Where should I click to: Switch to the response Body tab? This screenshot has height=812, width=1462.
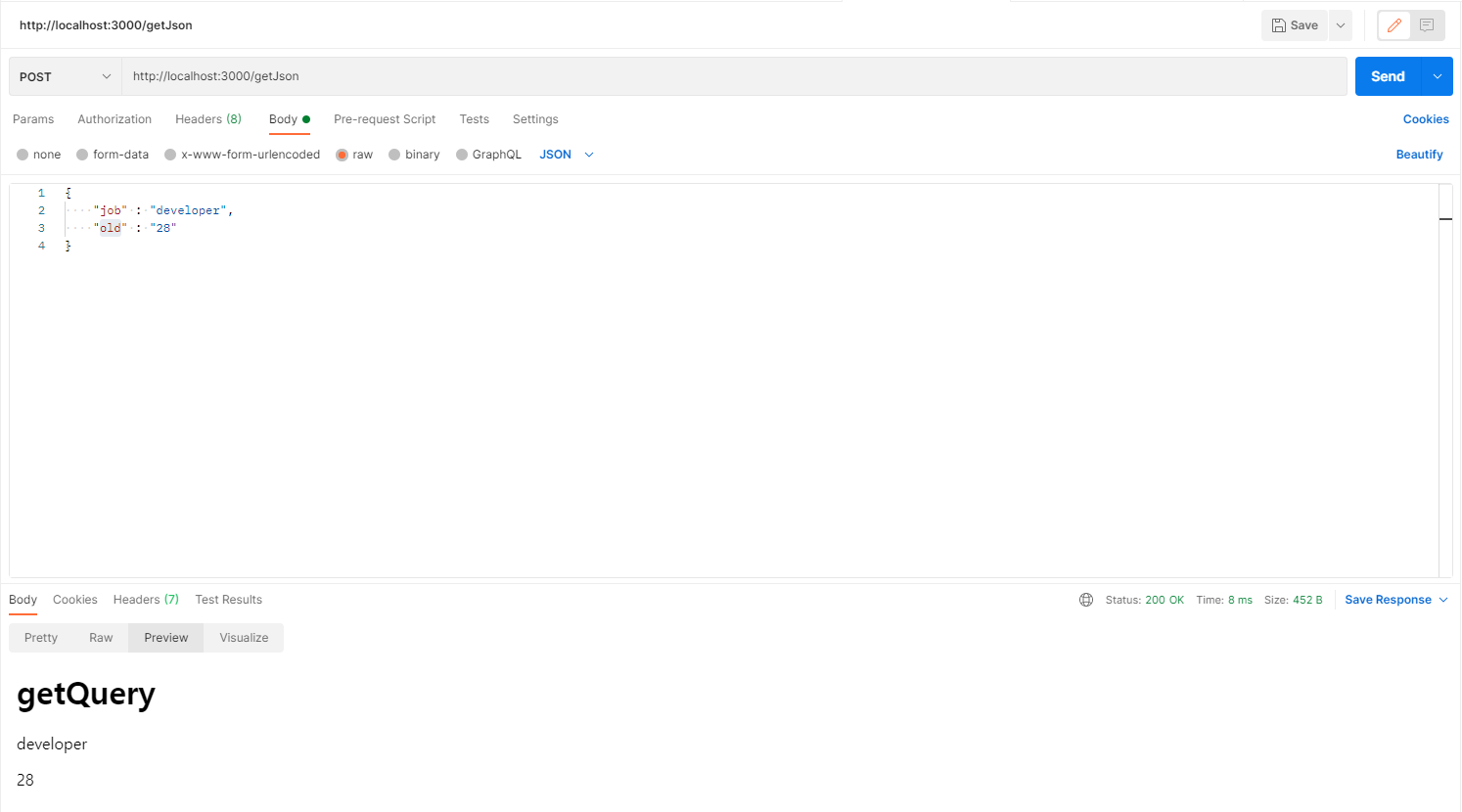tap(23, 600)
